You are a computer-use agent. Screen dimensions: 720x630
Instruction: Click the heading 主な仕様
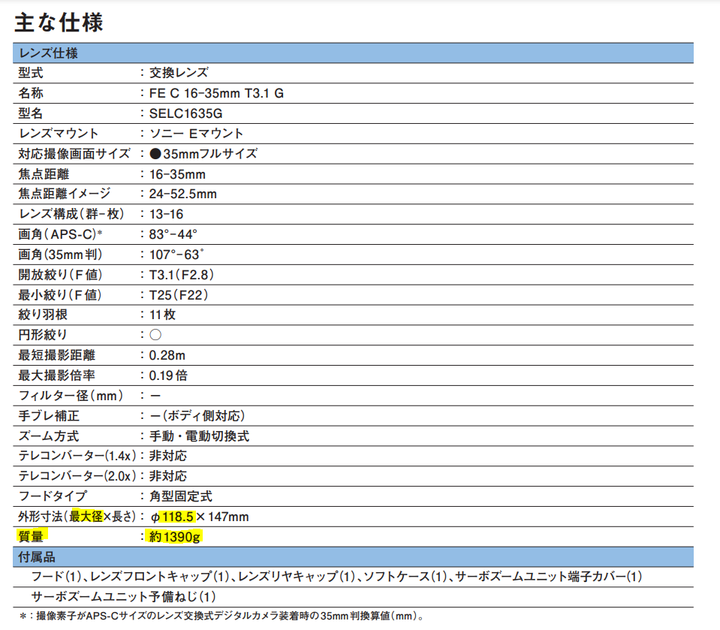59,22
